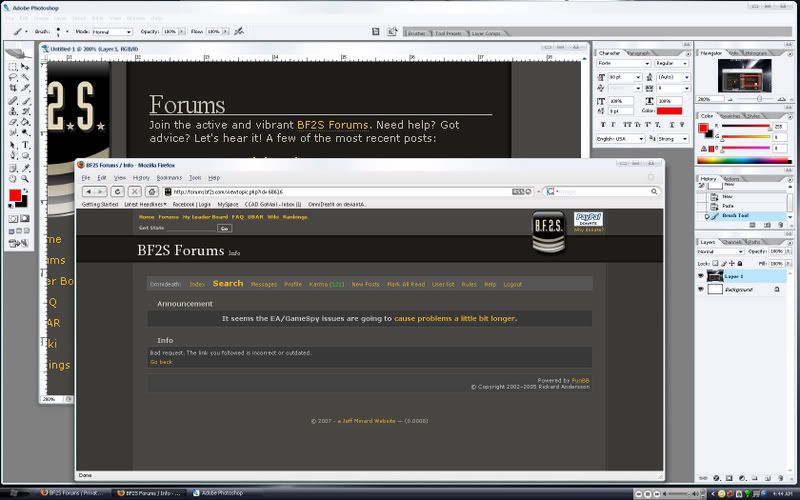The height and width of the screenshot is (500, 800).
Task: Switch to Quick Mask mode
Action: [24, 219]
